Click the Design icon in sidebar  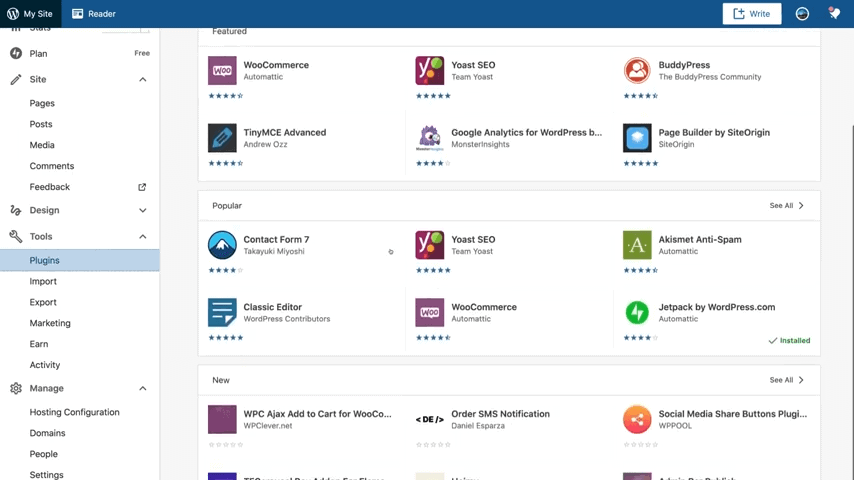(16, 210)
